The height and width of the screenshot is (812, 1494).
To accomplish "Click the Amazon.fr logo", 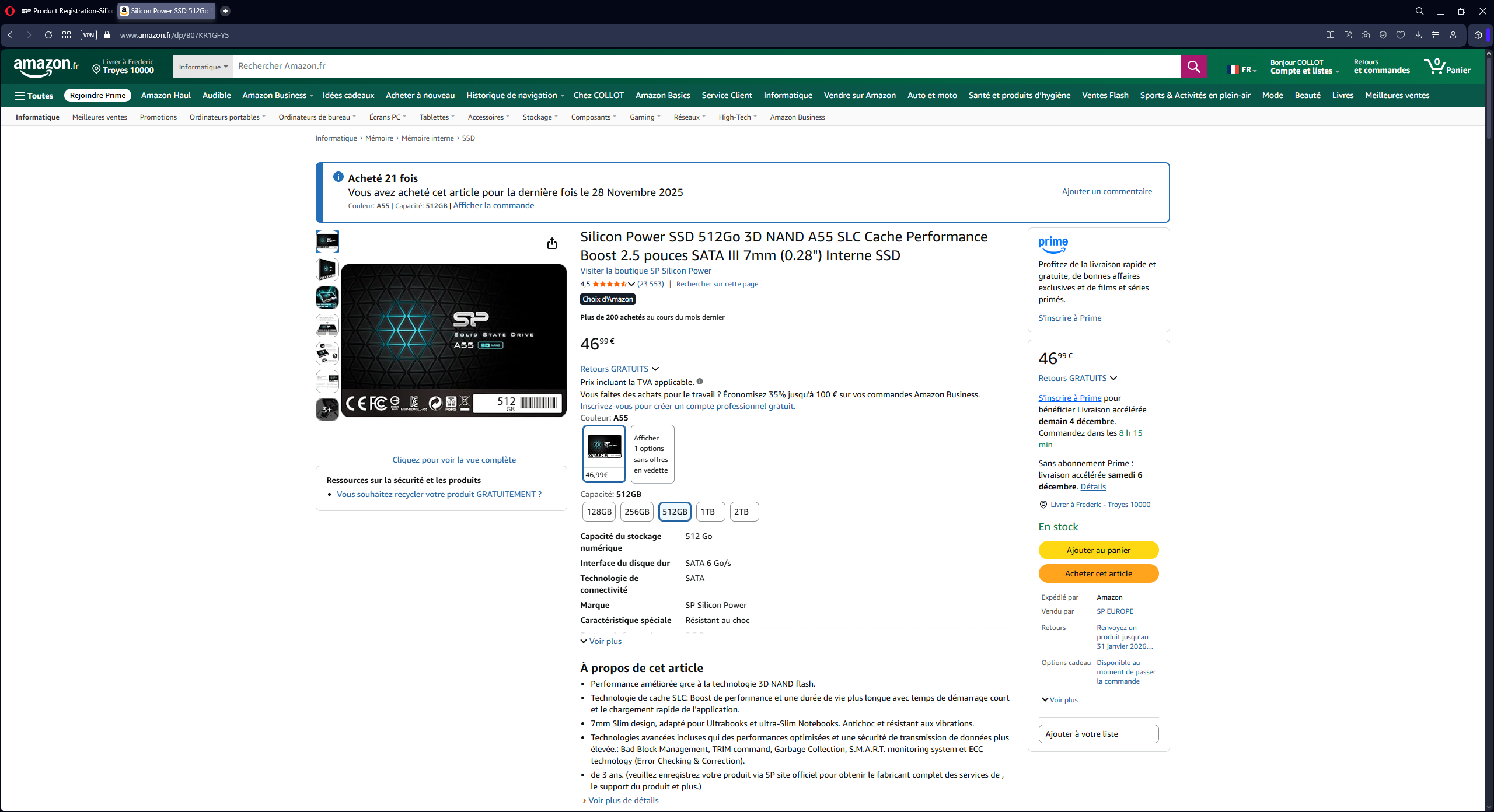I will point(46,66).
